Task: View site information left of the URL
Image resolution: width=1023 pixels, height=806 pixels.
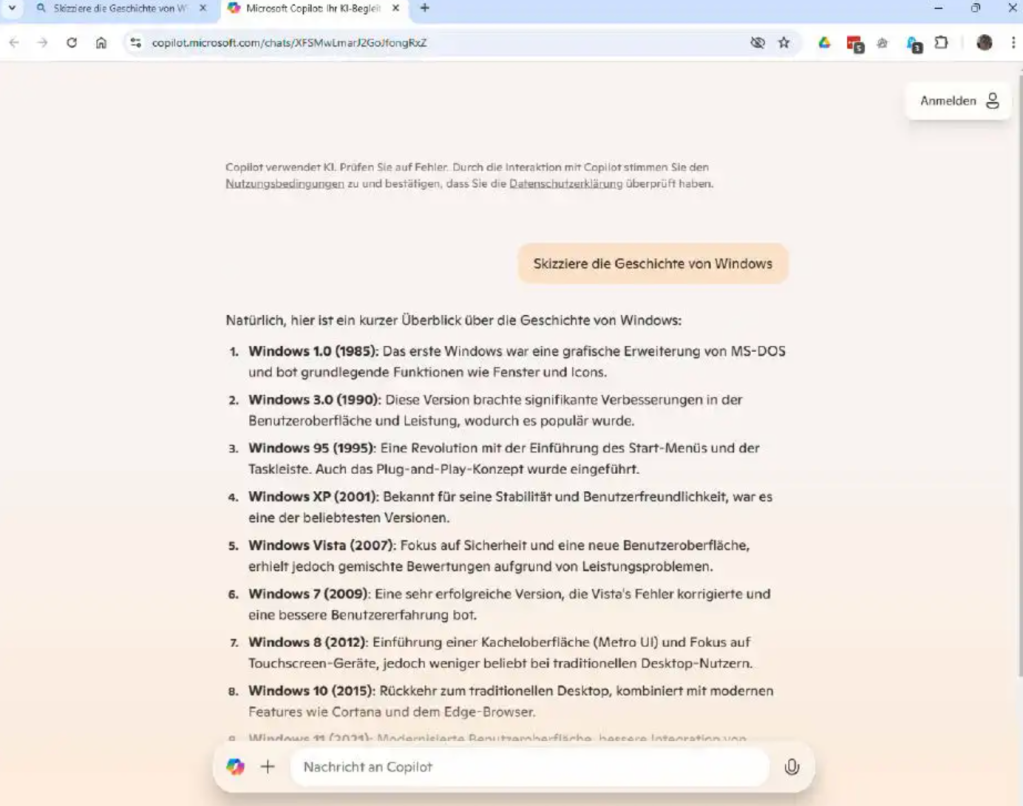Action: pyautogui.click(x=135, y=43)
